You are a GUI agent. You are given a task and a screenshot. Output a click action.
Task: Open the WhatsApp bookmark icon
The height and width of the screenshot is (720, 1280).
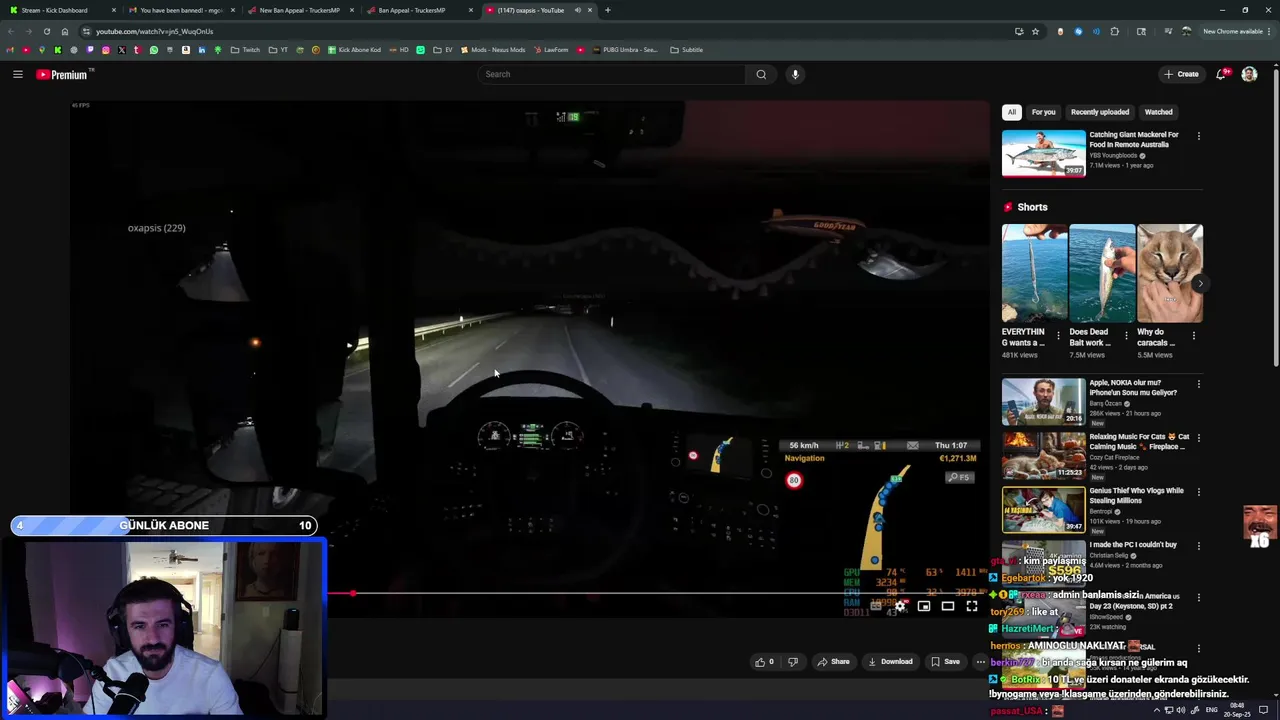point(154,50)
